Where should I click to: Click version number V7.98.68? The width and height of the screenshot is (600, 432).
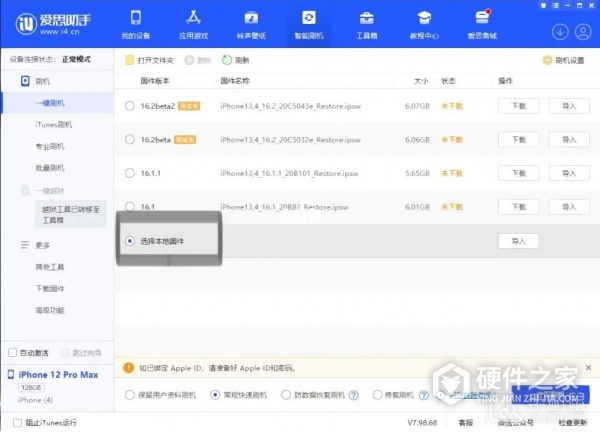pyautogui.click(x=422, y=423)
